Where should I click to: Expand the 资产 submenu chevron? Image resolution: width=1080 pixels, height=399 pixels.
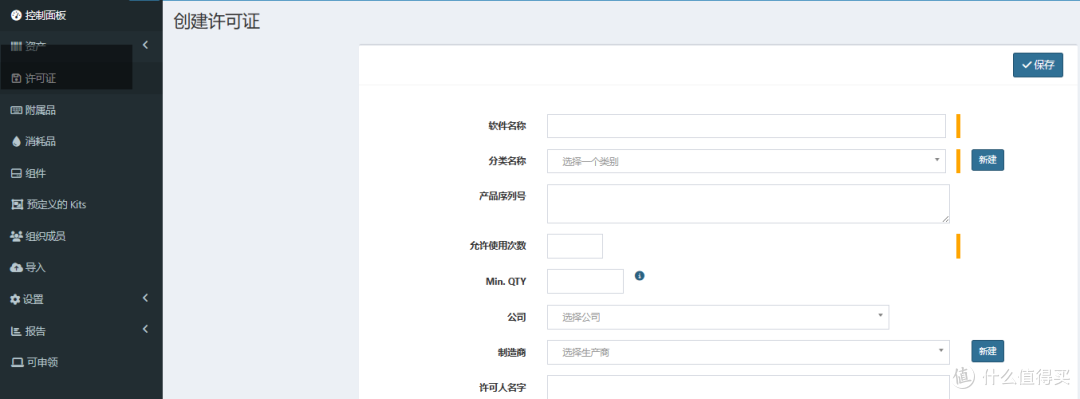145,45
